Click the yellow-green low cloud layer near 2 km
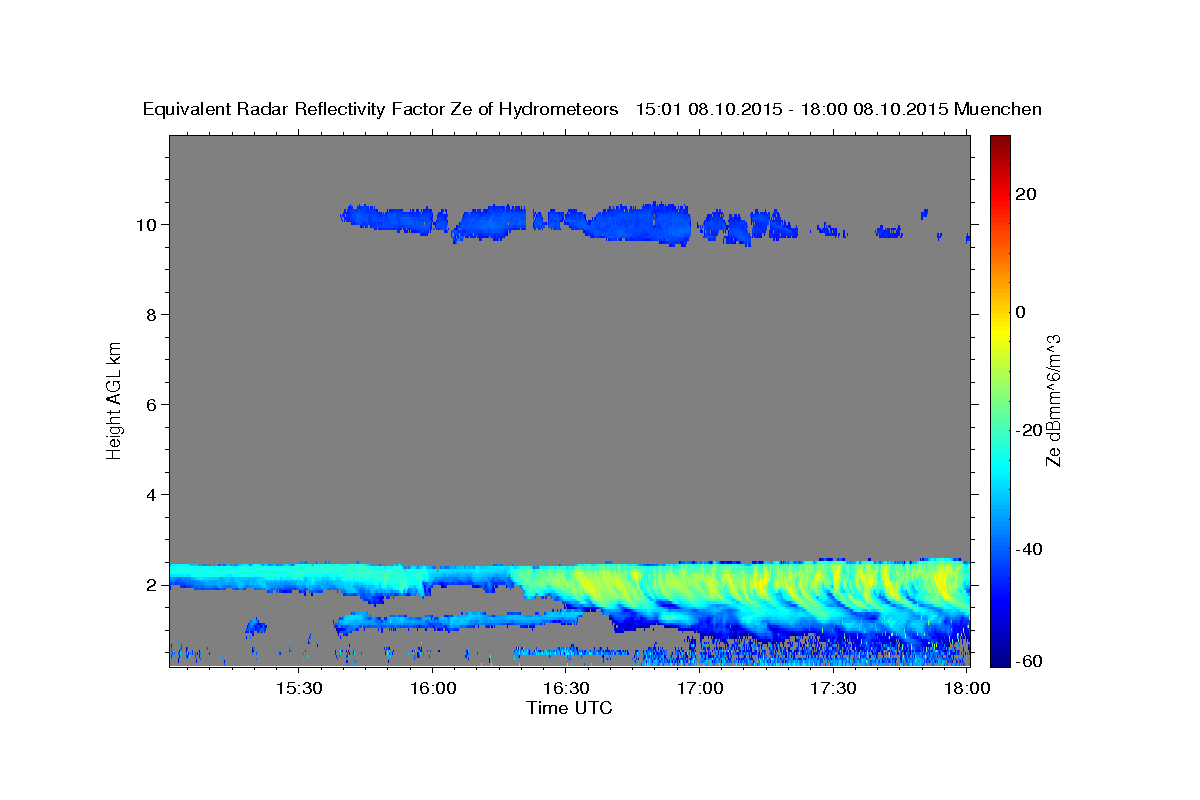The height and width of the screenshot is (800, 1200). click(740, 583)
